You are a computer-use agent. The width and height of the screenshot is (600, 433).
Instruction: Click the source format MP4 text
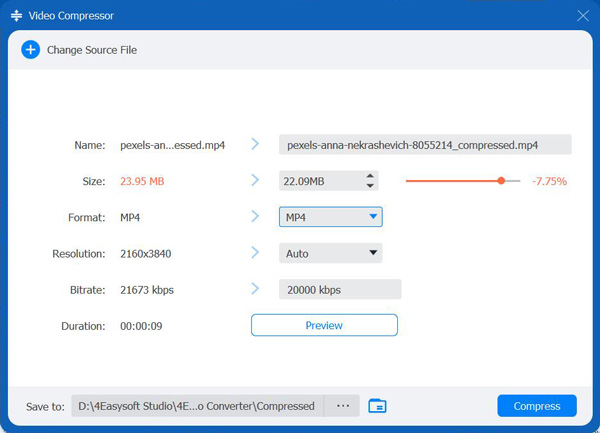click(x=130, y=217)
